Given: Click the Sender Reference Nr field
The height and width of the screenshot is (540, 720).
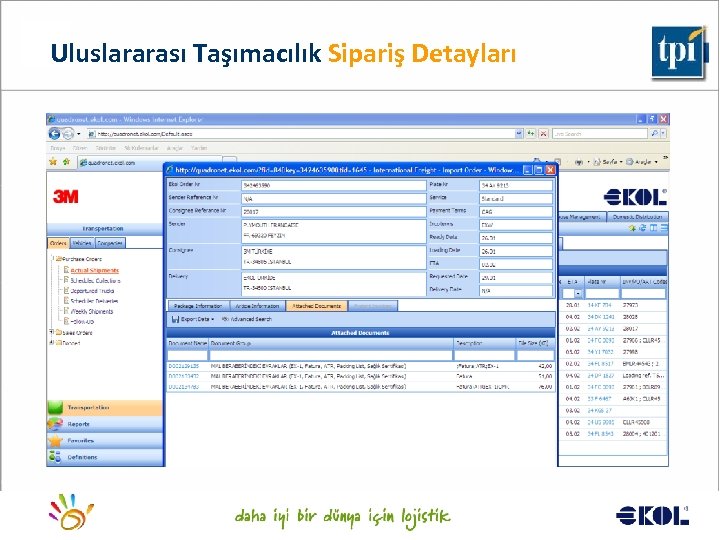Looking at the screenshot, I should click(x=334, y=198).
